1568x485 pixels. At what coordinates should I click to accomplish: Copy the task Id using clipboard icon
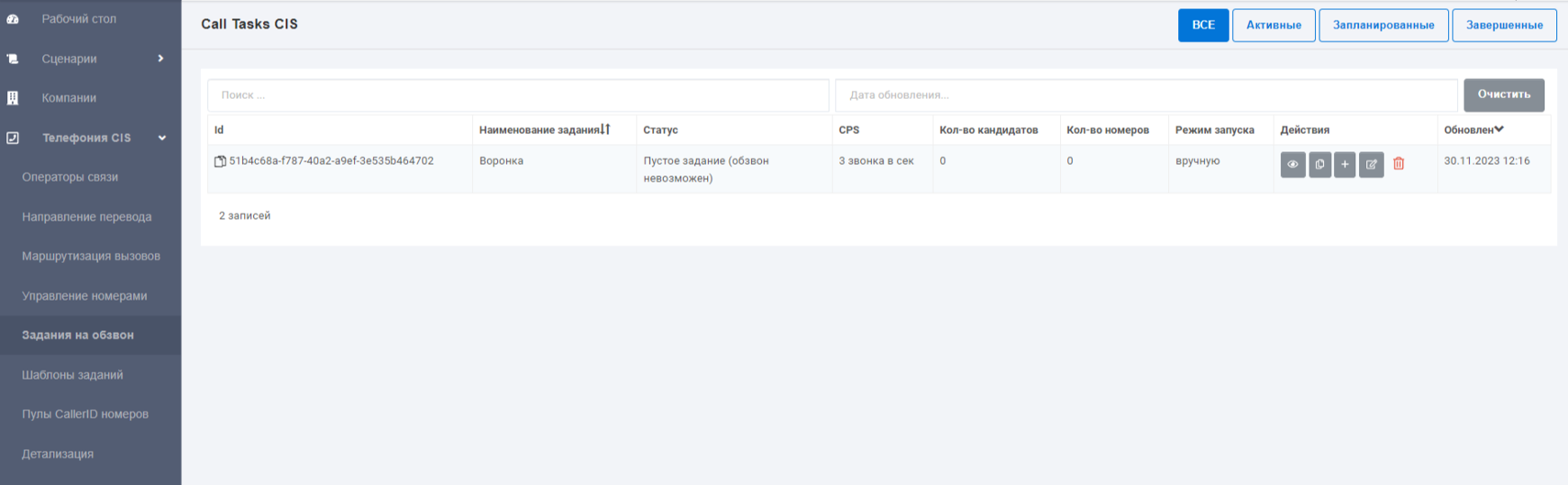click(x=220, y=161)
